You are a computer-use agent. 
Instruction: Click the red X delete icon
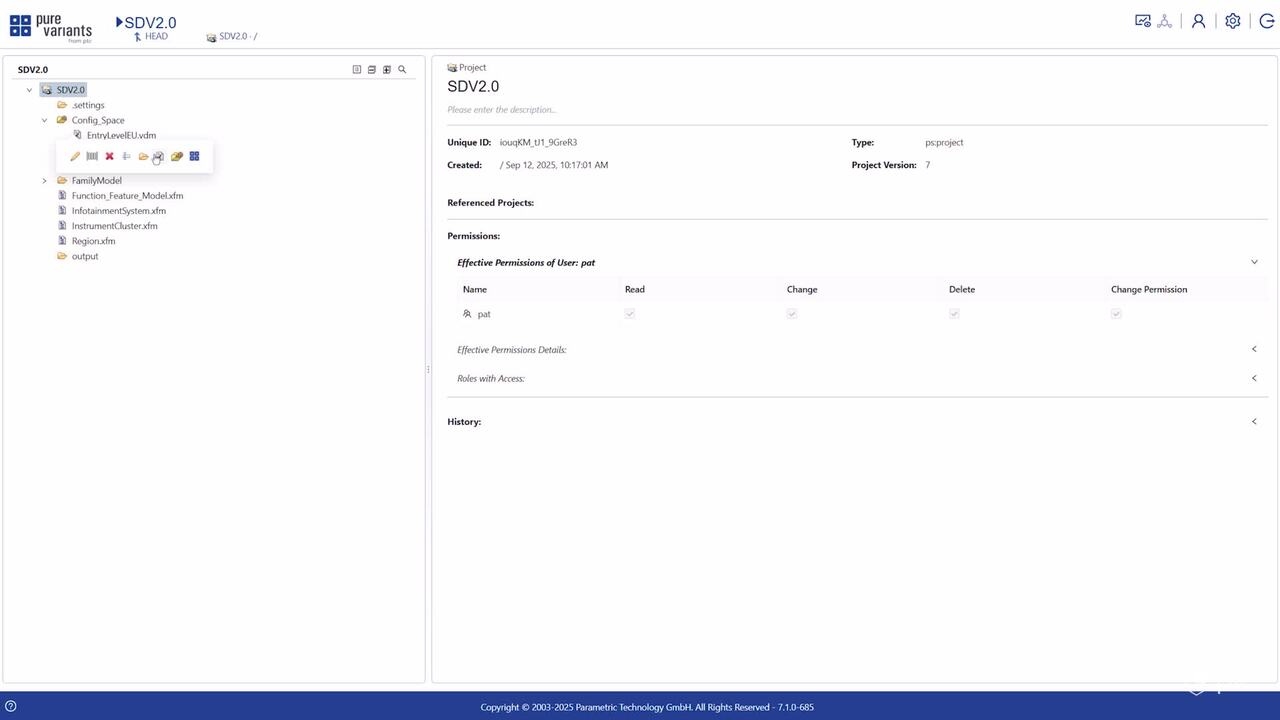pyautogui.click(x=110, y=156)
